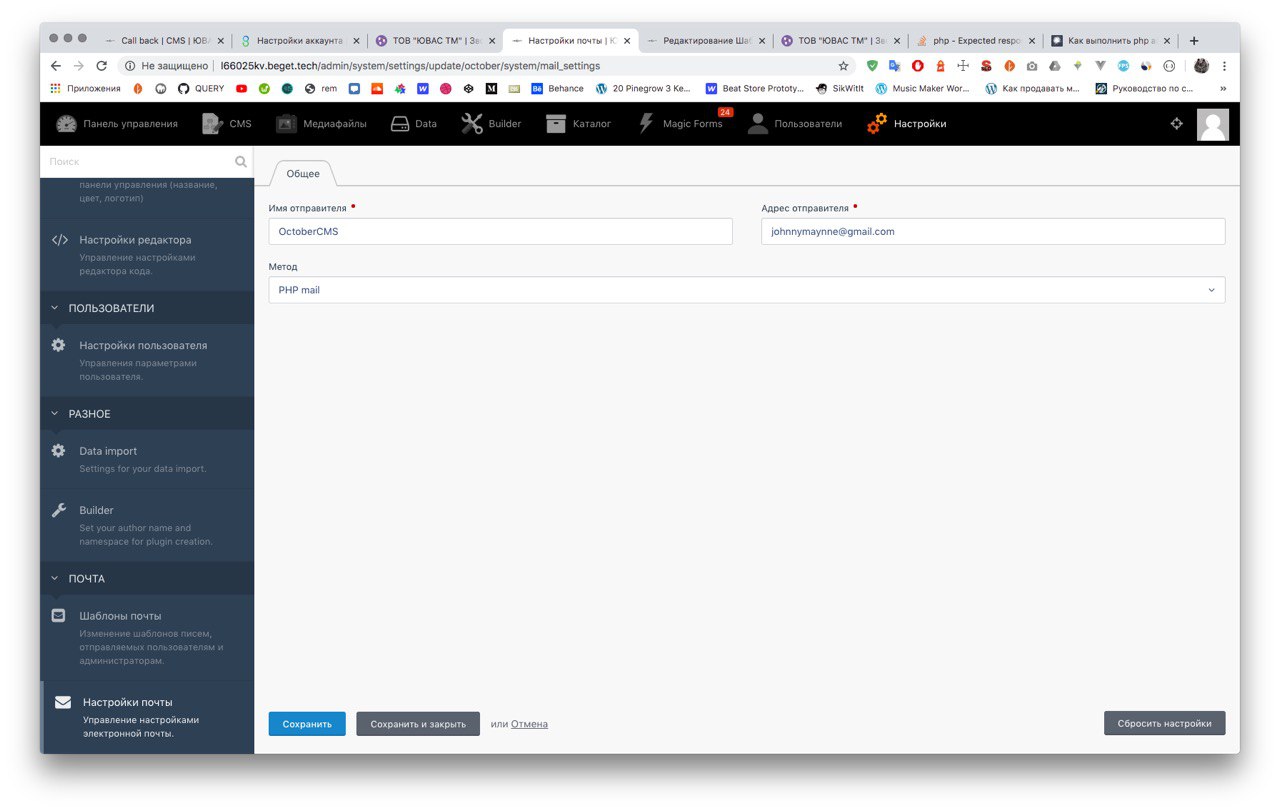1280x811 pixels.
Task: Open the Behance bookmark
Action: click(x=557, y=88)
